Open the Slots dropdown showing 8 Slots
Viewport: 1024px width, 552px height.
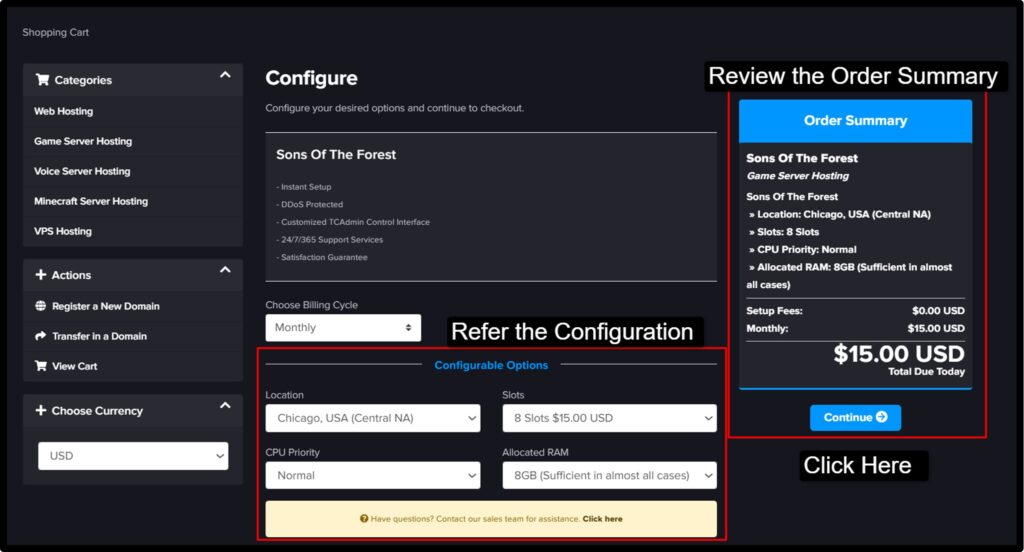[609, 418]
